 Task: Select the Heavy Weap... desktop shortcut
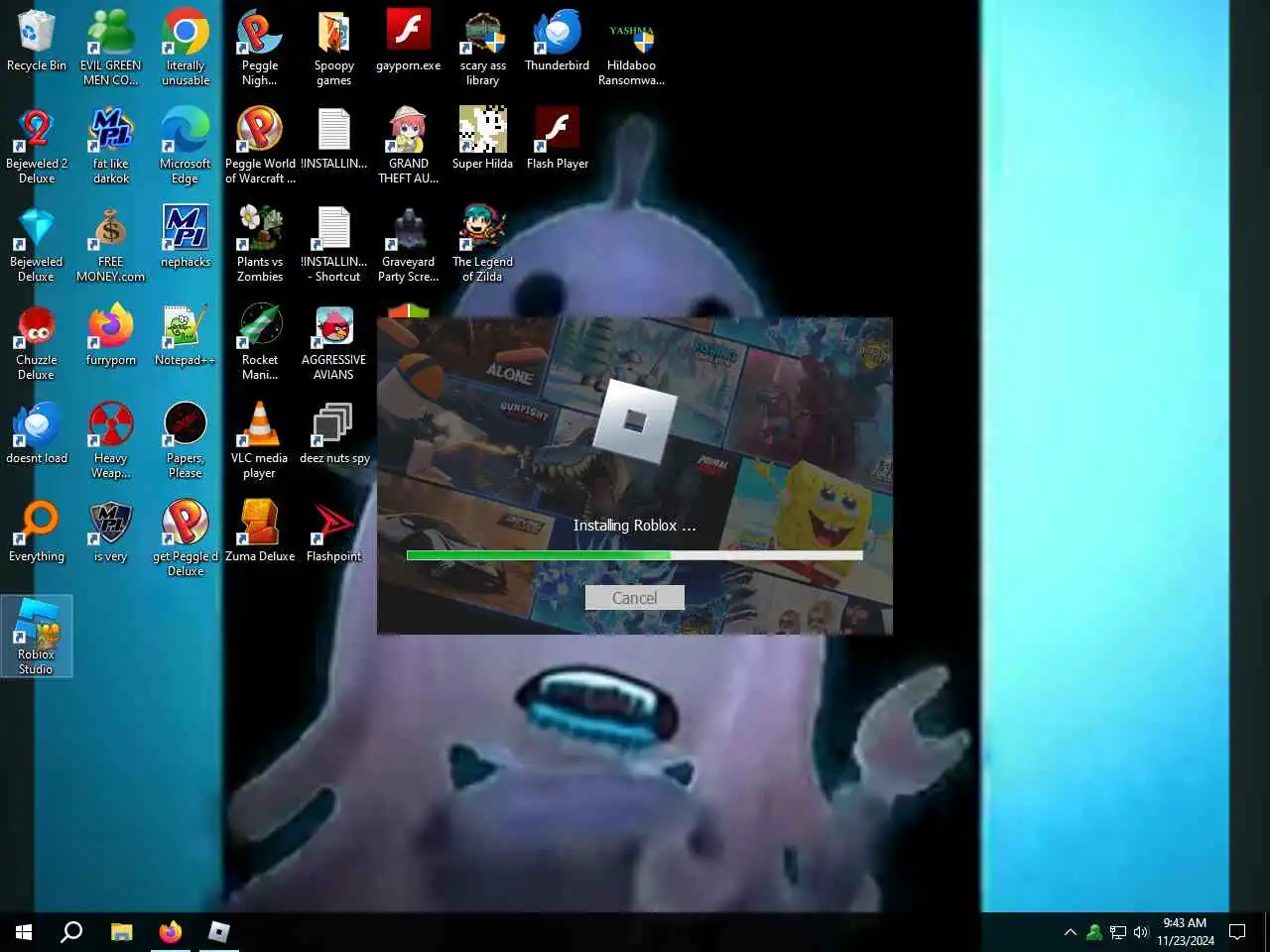(x=111, y=440)
